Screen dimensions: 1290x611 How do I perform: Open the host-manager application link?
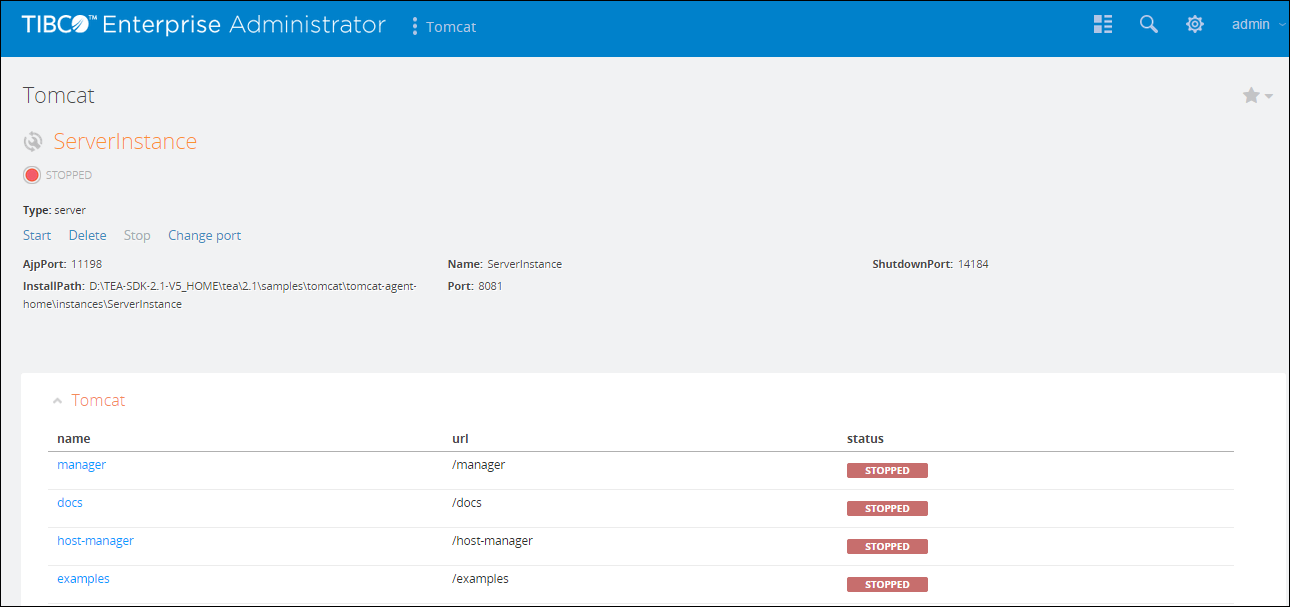[x=95, y=541]
